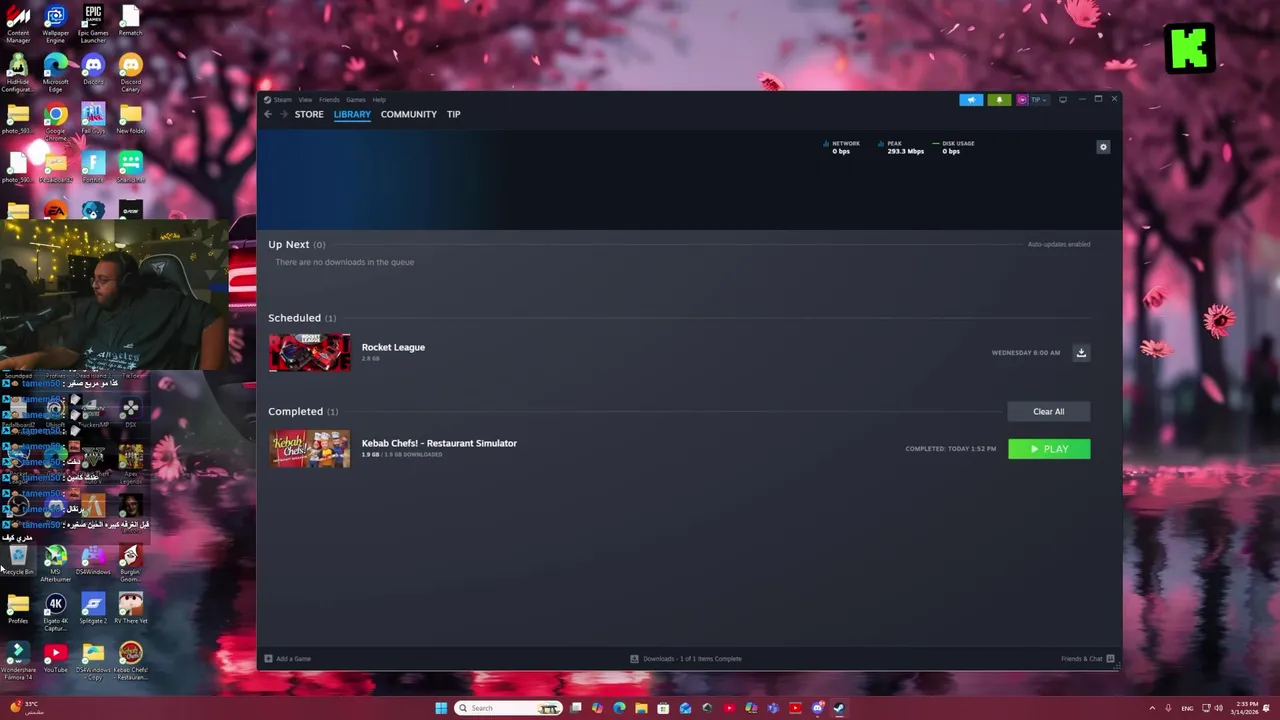Open the Games menu
This screenshot has width=1280, height=720.
click(356, 100)
